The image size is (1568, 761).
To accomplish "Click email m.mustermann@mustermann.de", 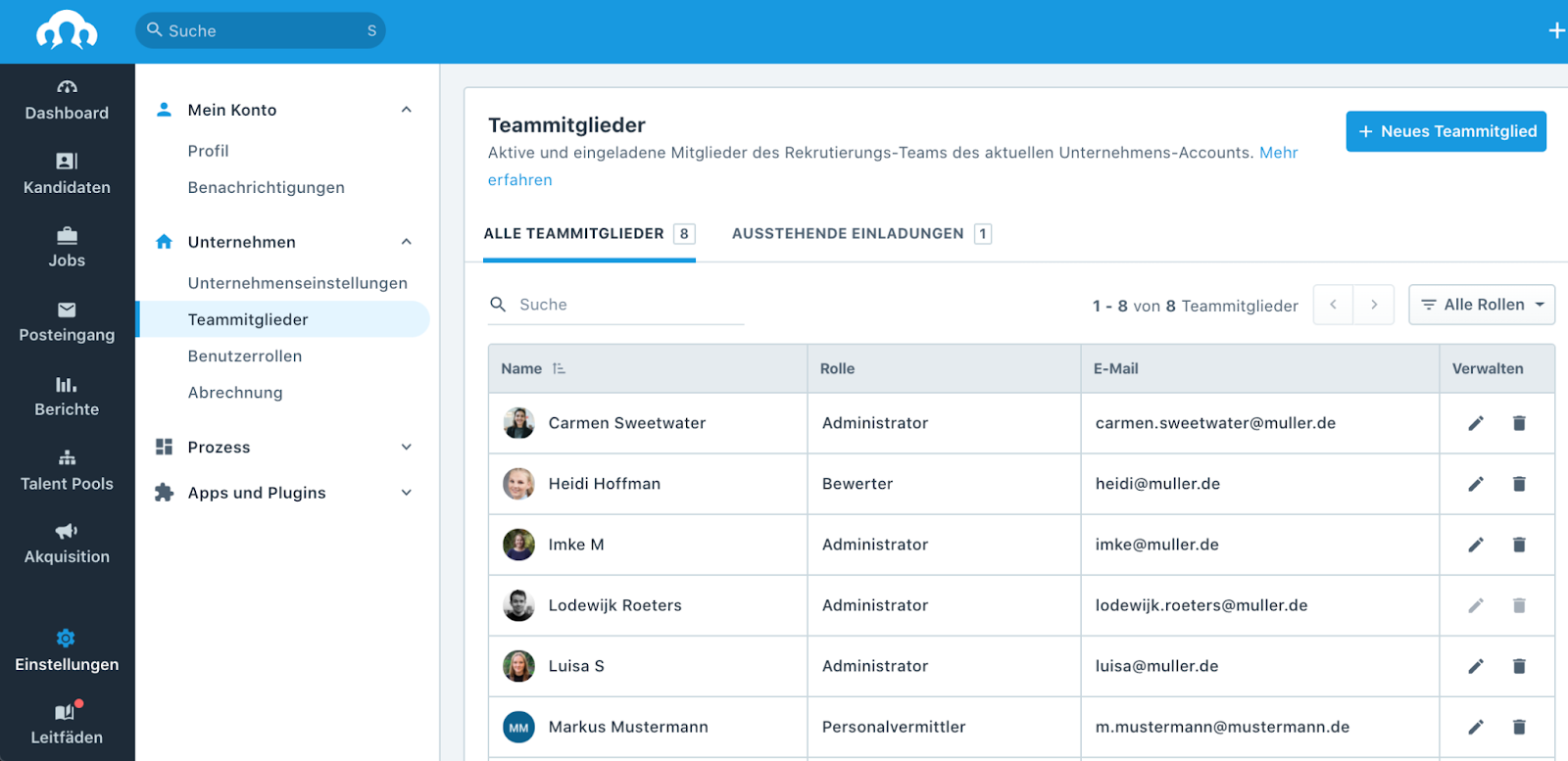I will tap(1222, 727).
